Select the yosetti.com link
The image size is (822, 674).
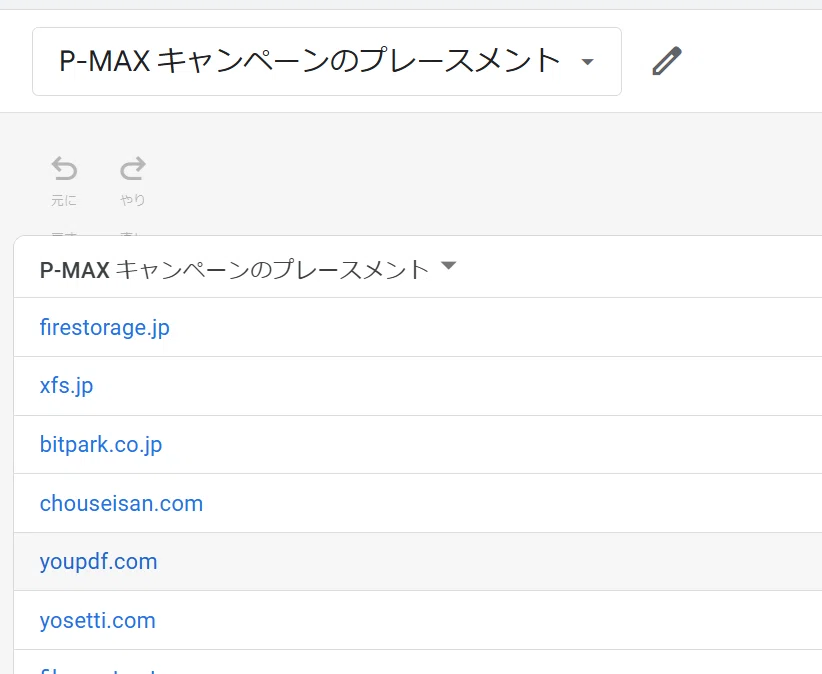coord(98,621)
